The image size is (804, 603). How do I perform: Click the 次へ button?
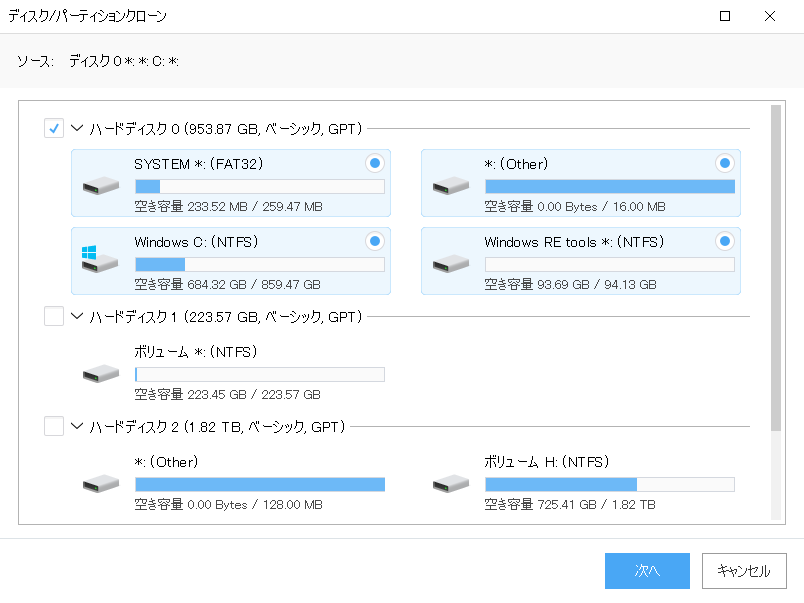[x=647, y=571]
